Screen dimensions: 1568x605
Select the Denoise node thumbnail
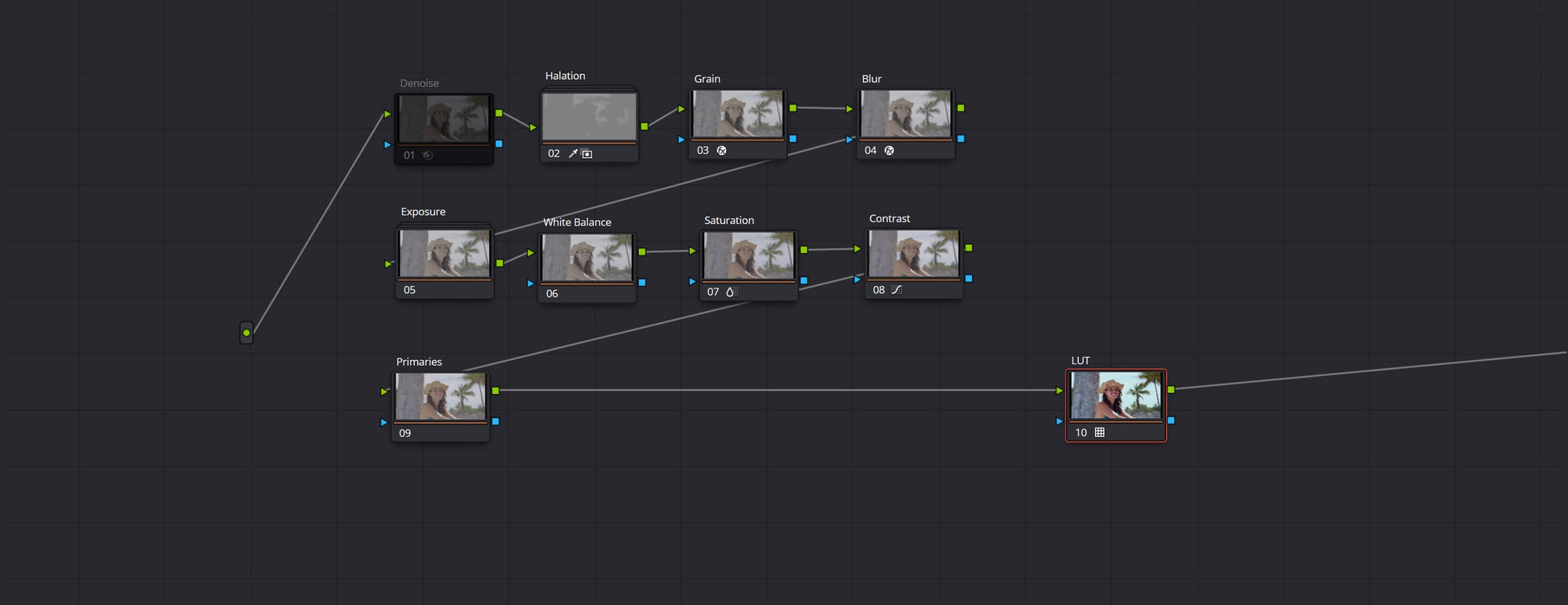point(443,119)
